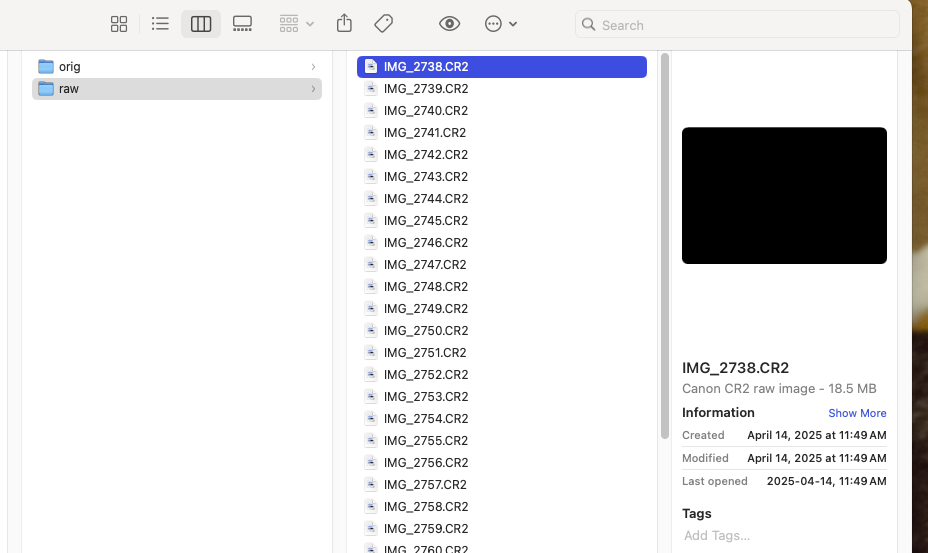
Task: Click the IMG_2750.CR2 file icon
Action: (370, 330)
